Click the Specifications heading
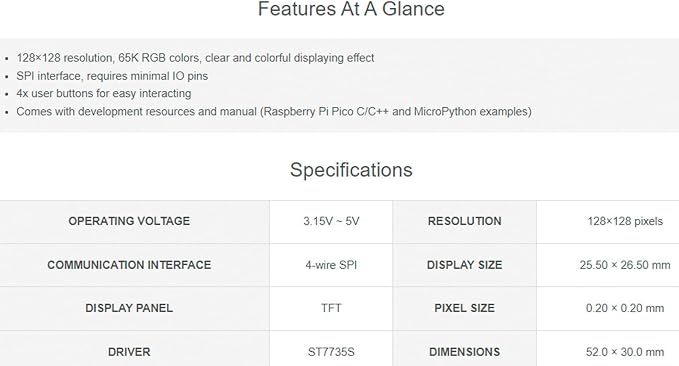Viewport: 679px width, 366px height. pos(351,170)
